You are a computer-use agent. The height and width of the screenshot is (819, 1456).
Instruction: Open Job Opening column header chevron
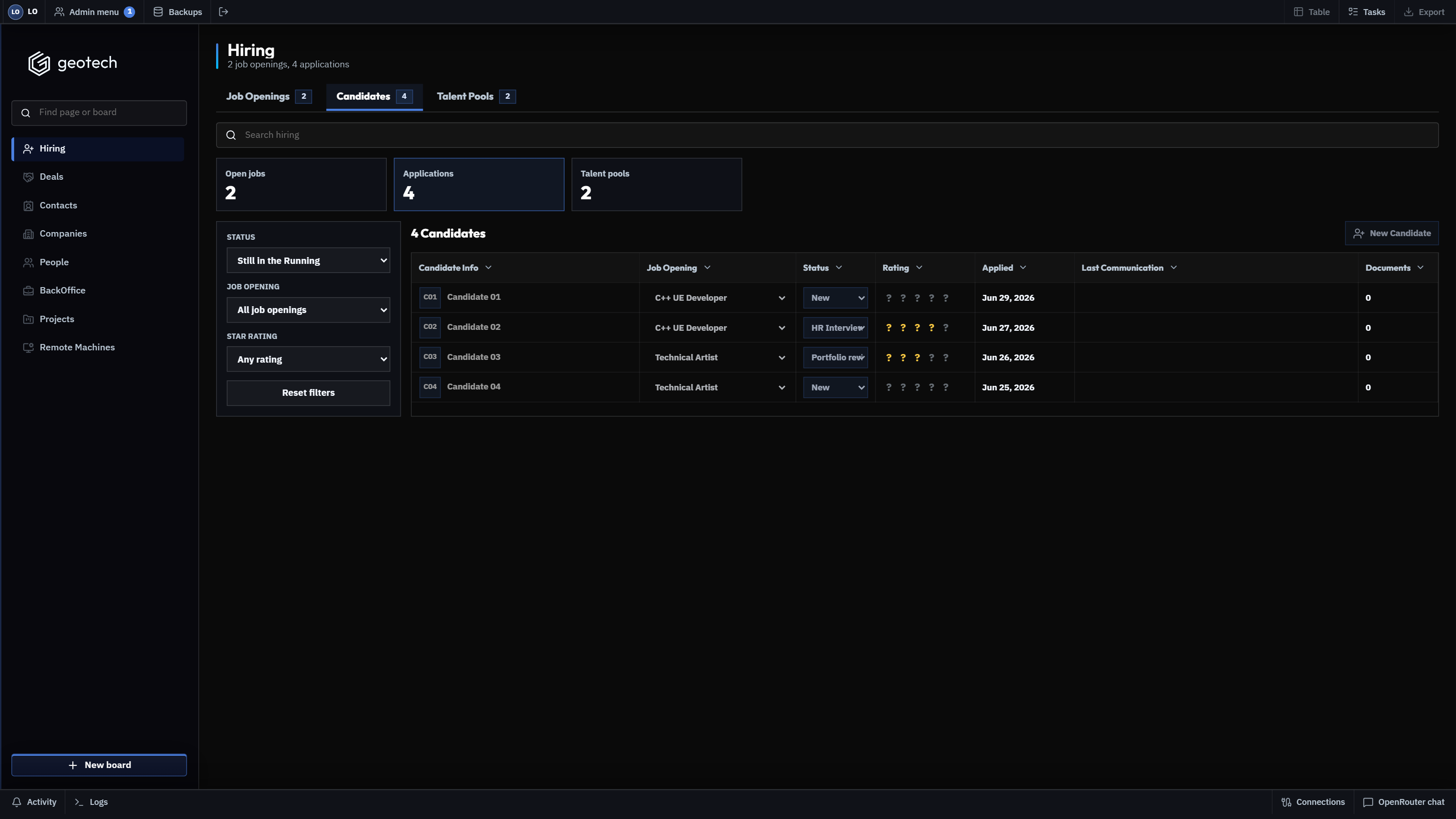[707, 268]
